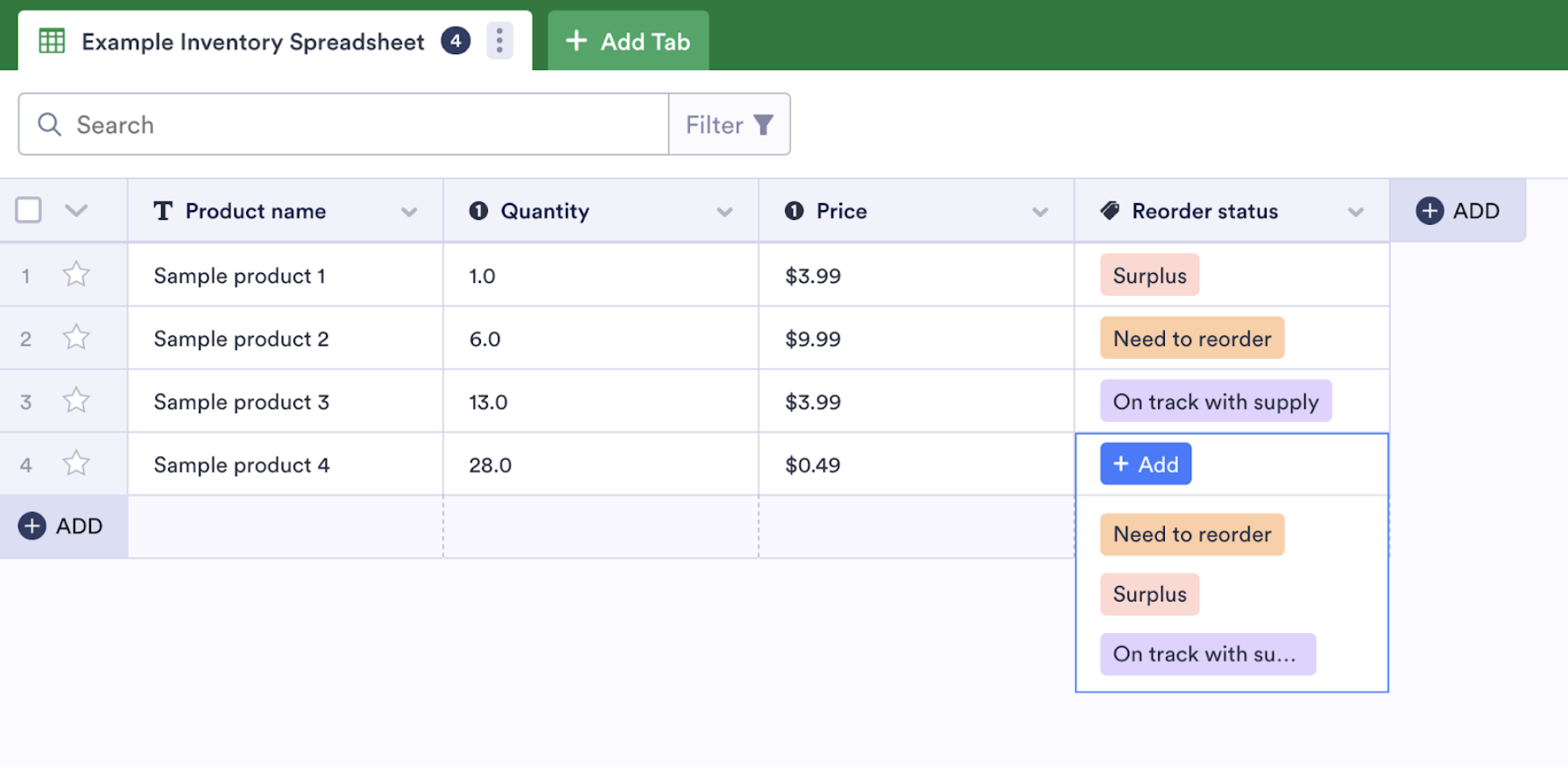Click the search magnifier icon
Screen dimensions: 1568x767
click(x=50, y=124)
